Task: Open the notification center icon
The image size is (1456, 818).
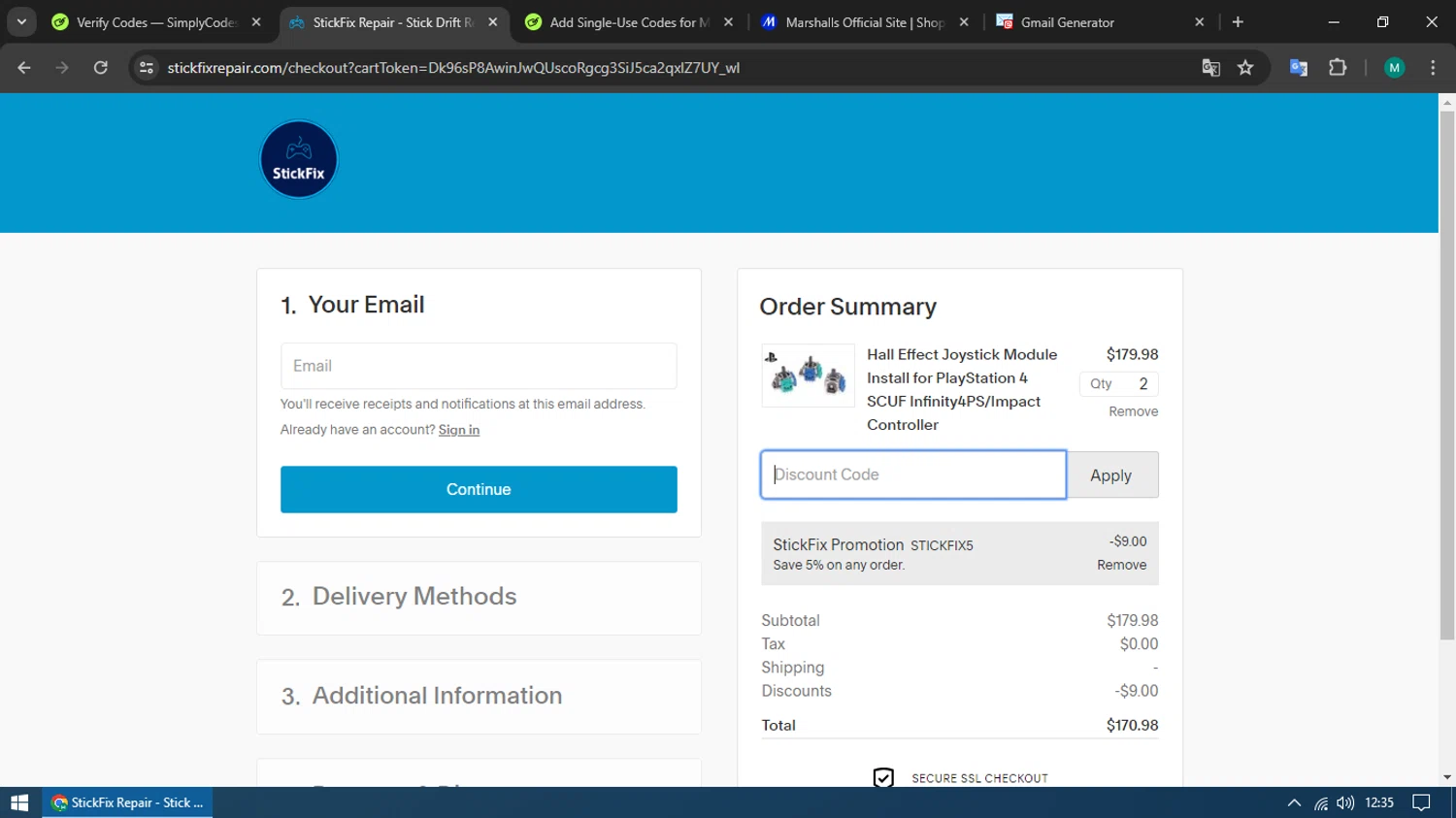Action: 1421,802
